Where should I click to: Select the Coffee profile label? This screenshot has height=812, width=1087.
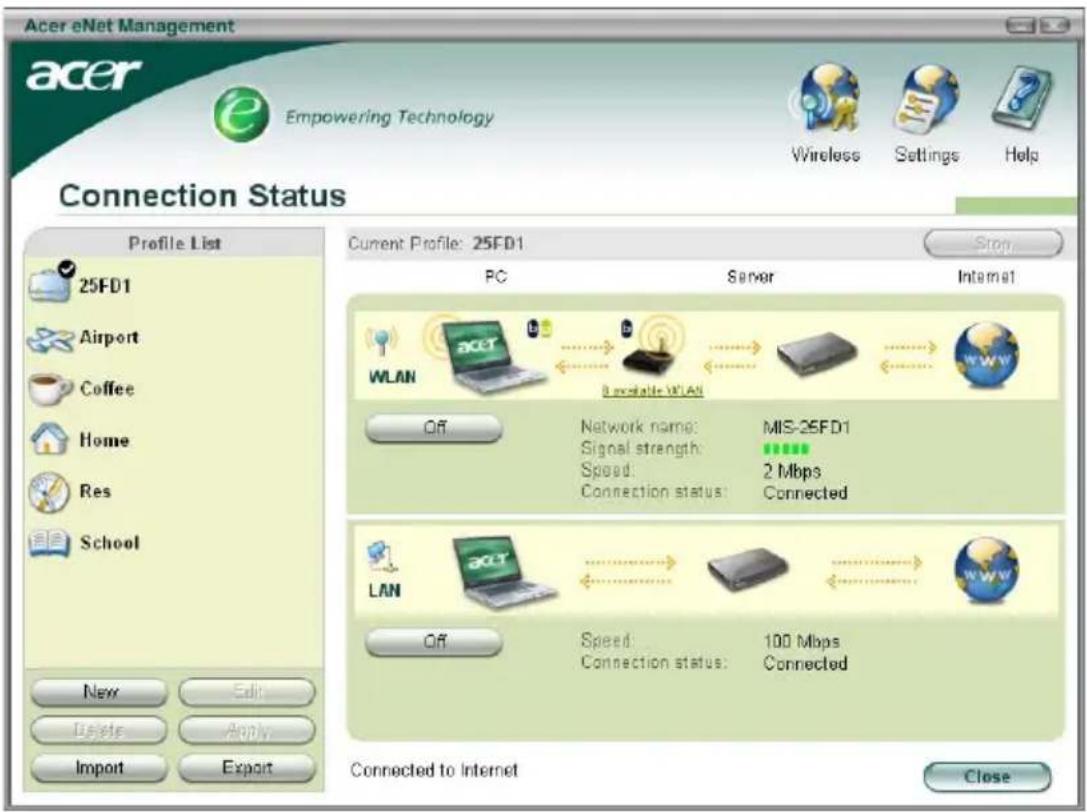point(107,388)
